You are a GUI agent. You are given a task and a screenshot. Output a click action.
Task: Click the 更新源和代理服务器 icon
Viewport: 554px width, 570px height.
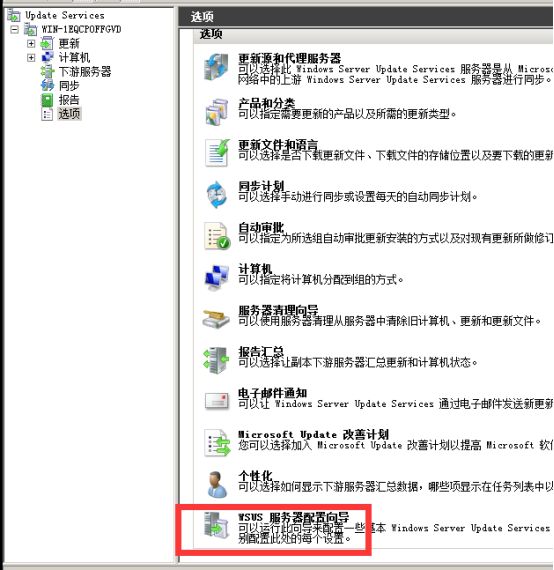tap(216, 67)
